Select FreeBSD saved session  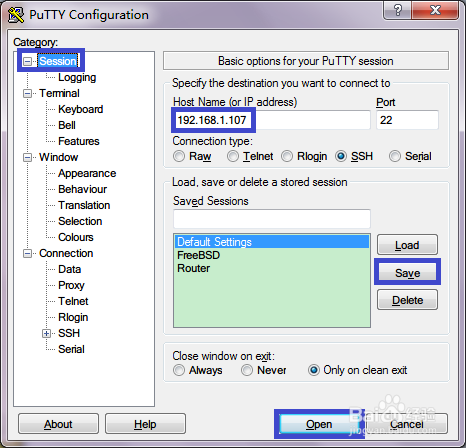point(272,255)
